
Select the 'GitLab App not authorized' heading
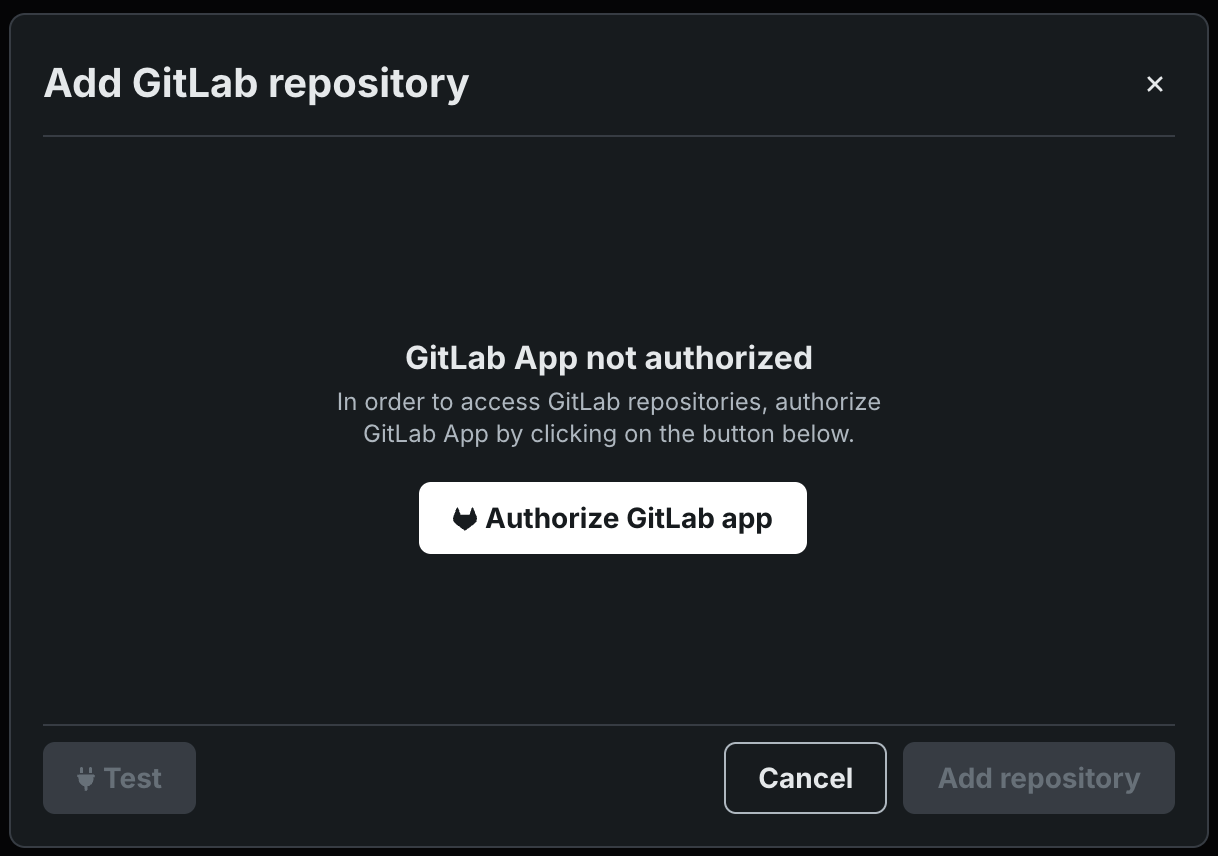[608, 357]
